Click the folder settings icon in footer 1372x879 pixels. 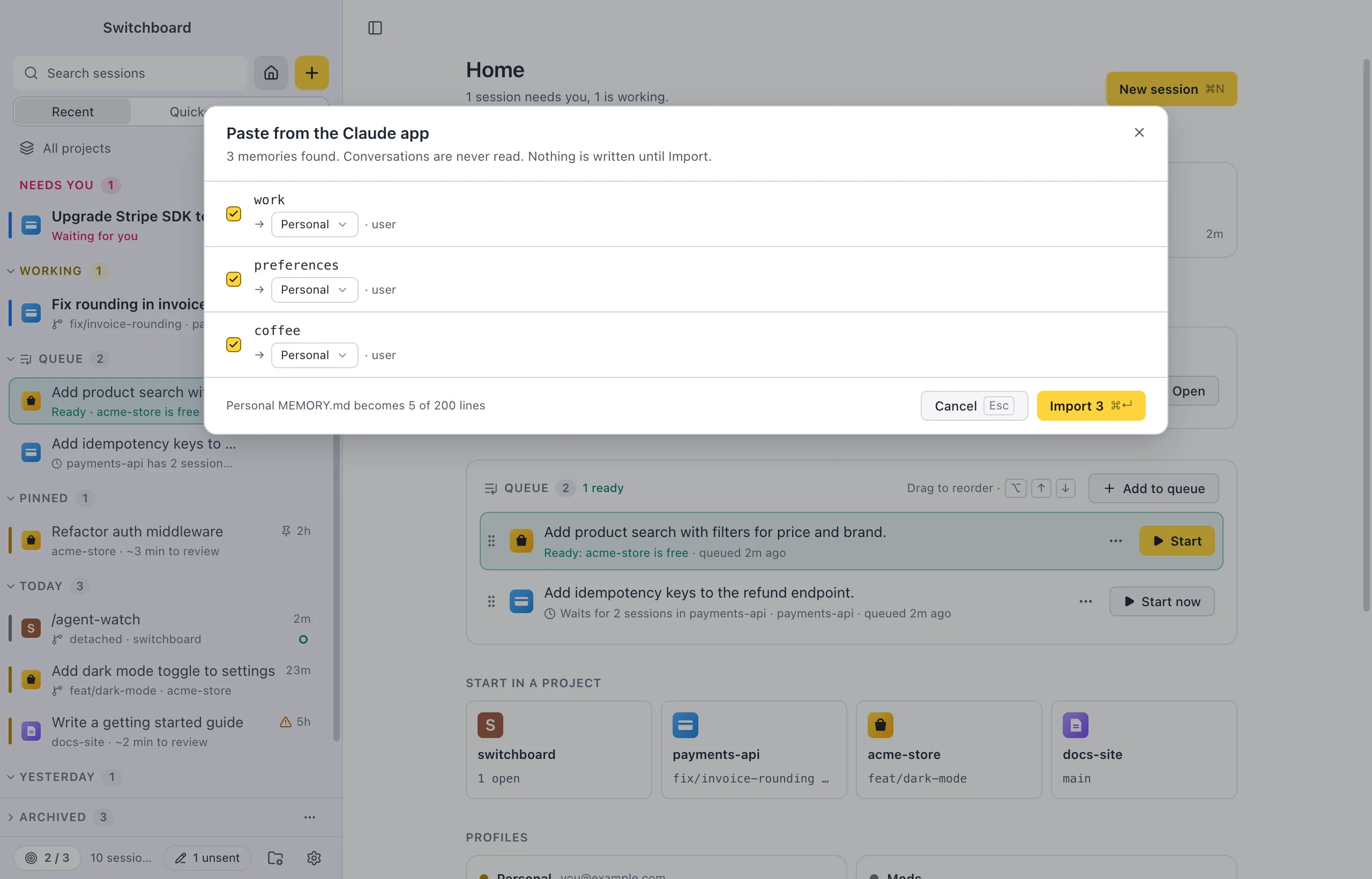pyautogui.click(x=275, y=858)
